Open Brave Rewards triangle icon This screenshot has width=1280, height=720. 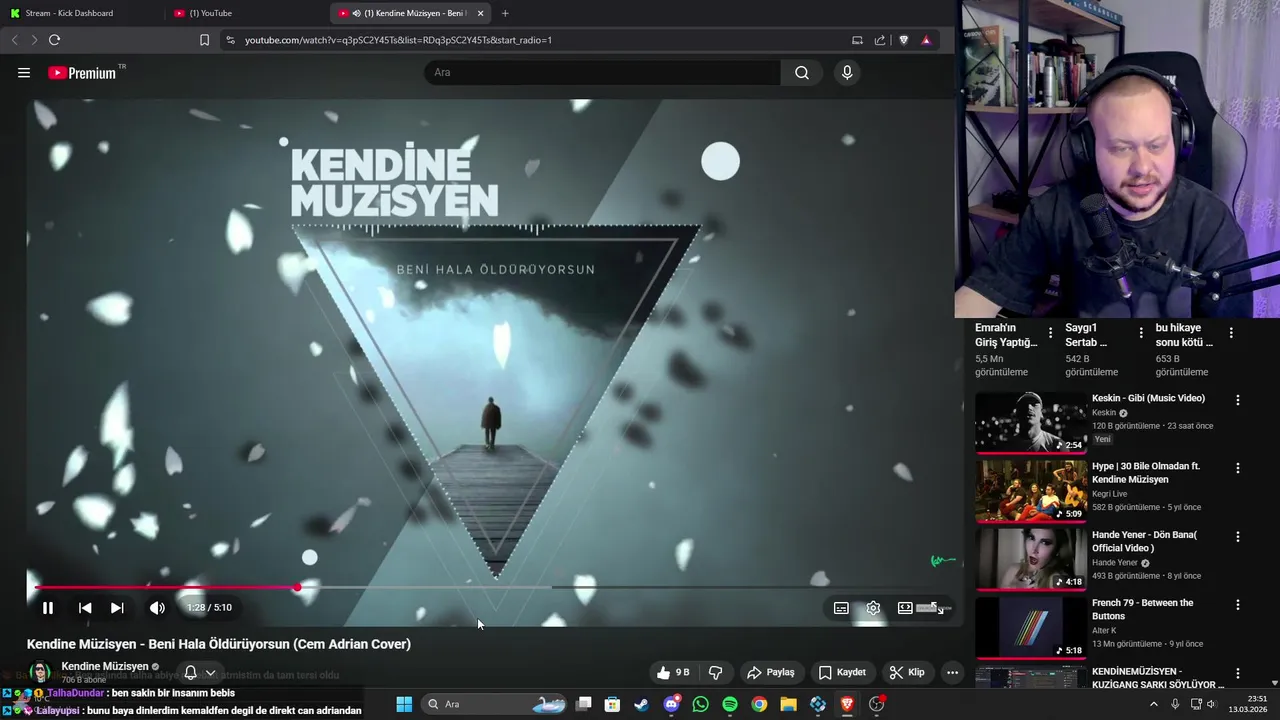tap(926, 40)
